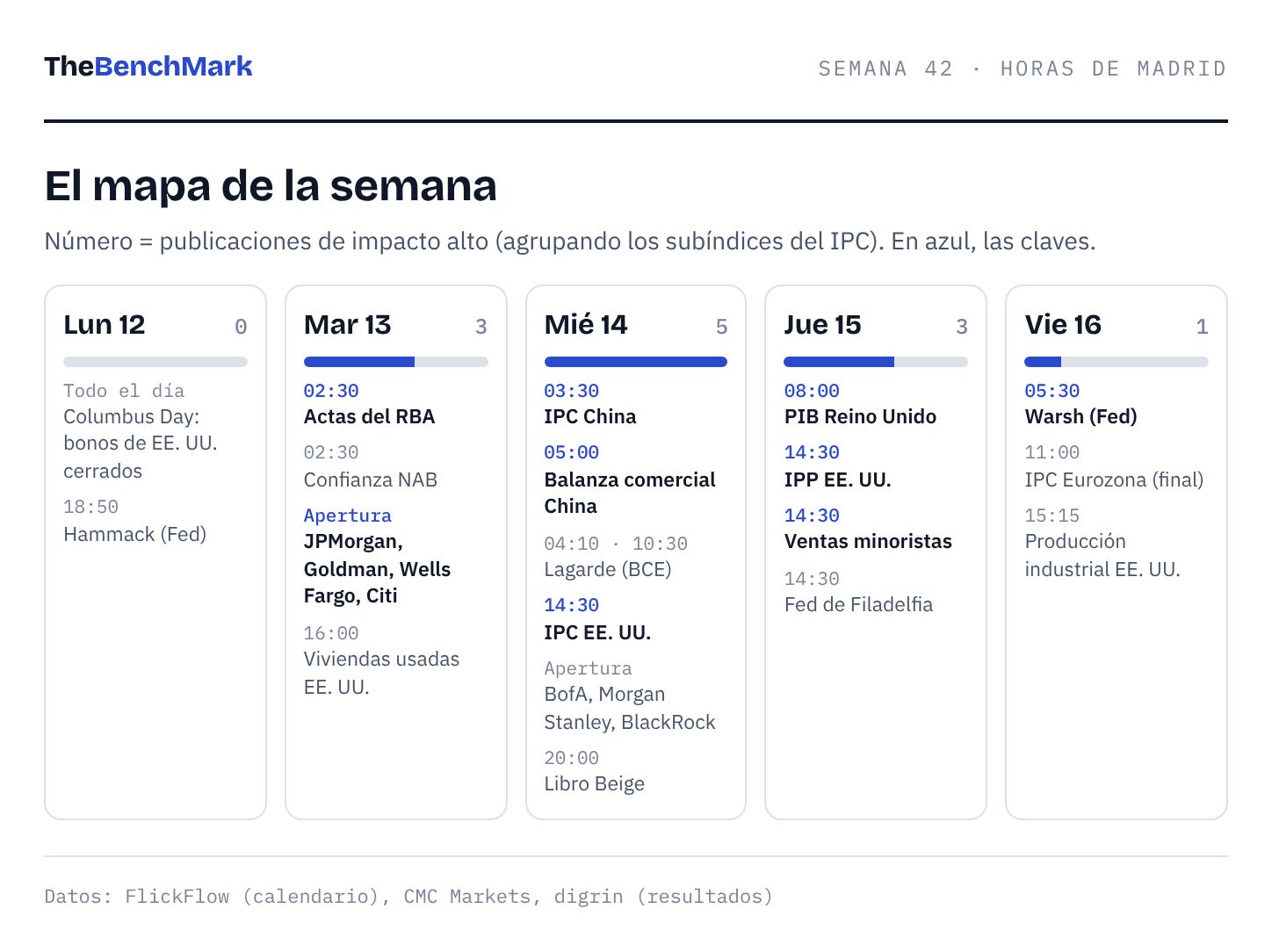Open the 'Vie 16' day header

[1063, 325]
